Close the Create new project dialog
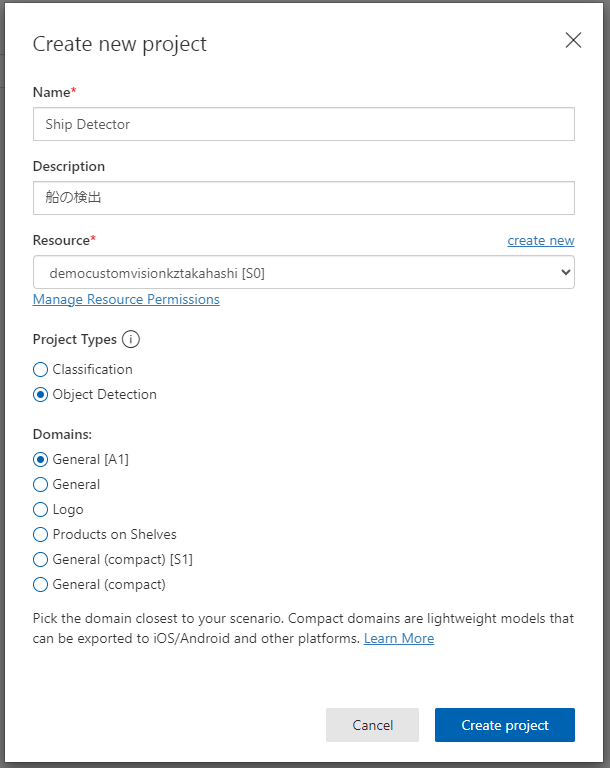The height and width of the screenshot is (768, 610). (x=573, y=40)
